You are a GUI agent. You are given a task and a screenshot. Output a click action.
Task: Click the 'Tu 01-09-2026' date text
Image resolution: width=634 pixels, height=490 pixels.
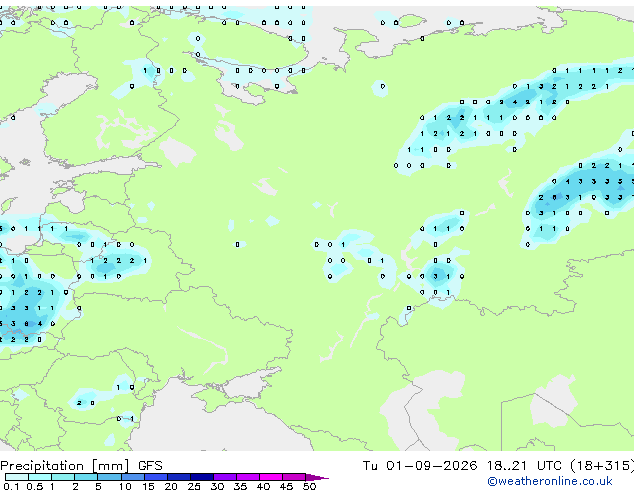coord(420,466)
